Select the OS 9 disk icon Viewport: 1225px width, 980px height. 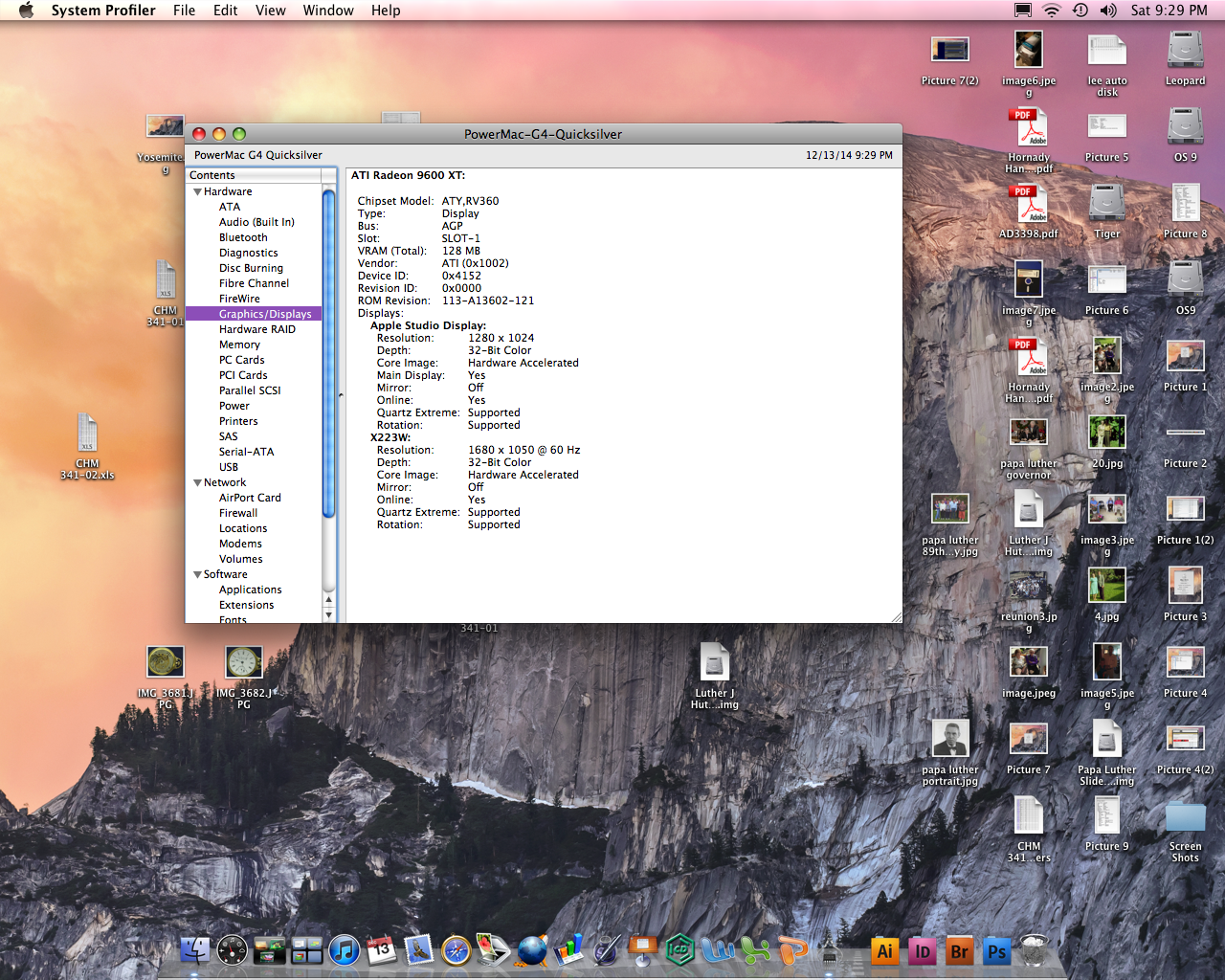tap(1185, 126)
